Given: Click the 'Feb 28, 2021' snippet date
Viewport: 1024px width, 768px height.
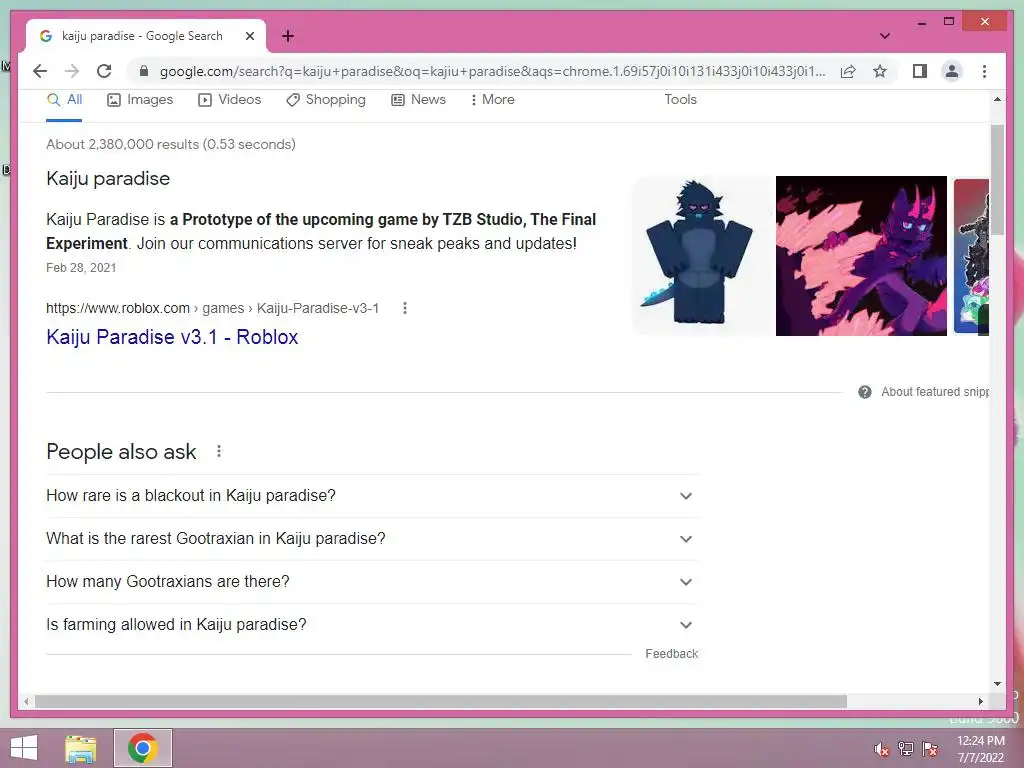Looking at the screenshot, I should (81, 268).
